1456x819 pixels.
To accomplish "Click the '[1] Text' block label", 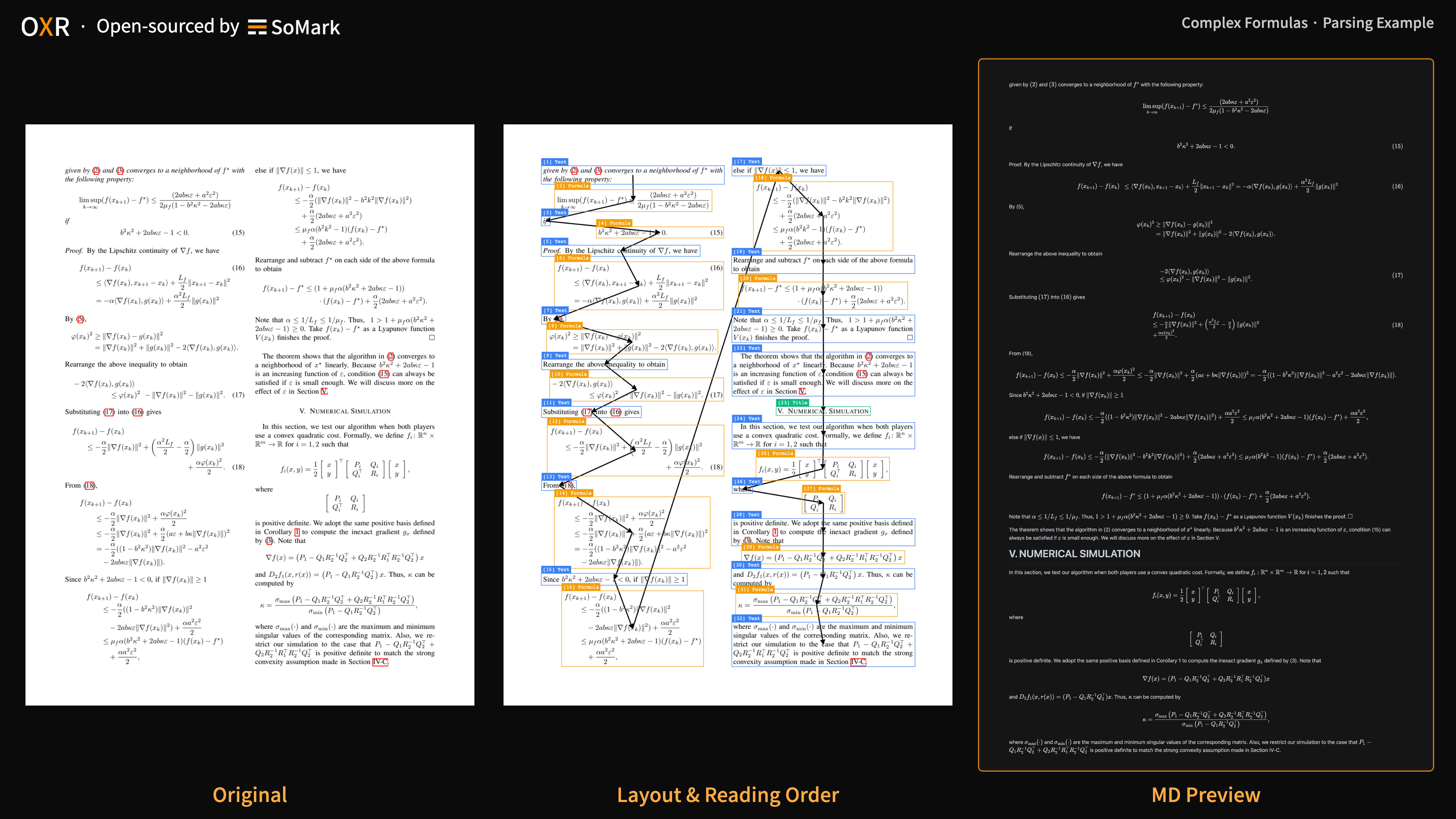I will [x=554, y=162].
